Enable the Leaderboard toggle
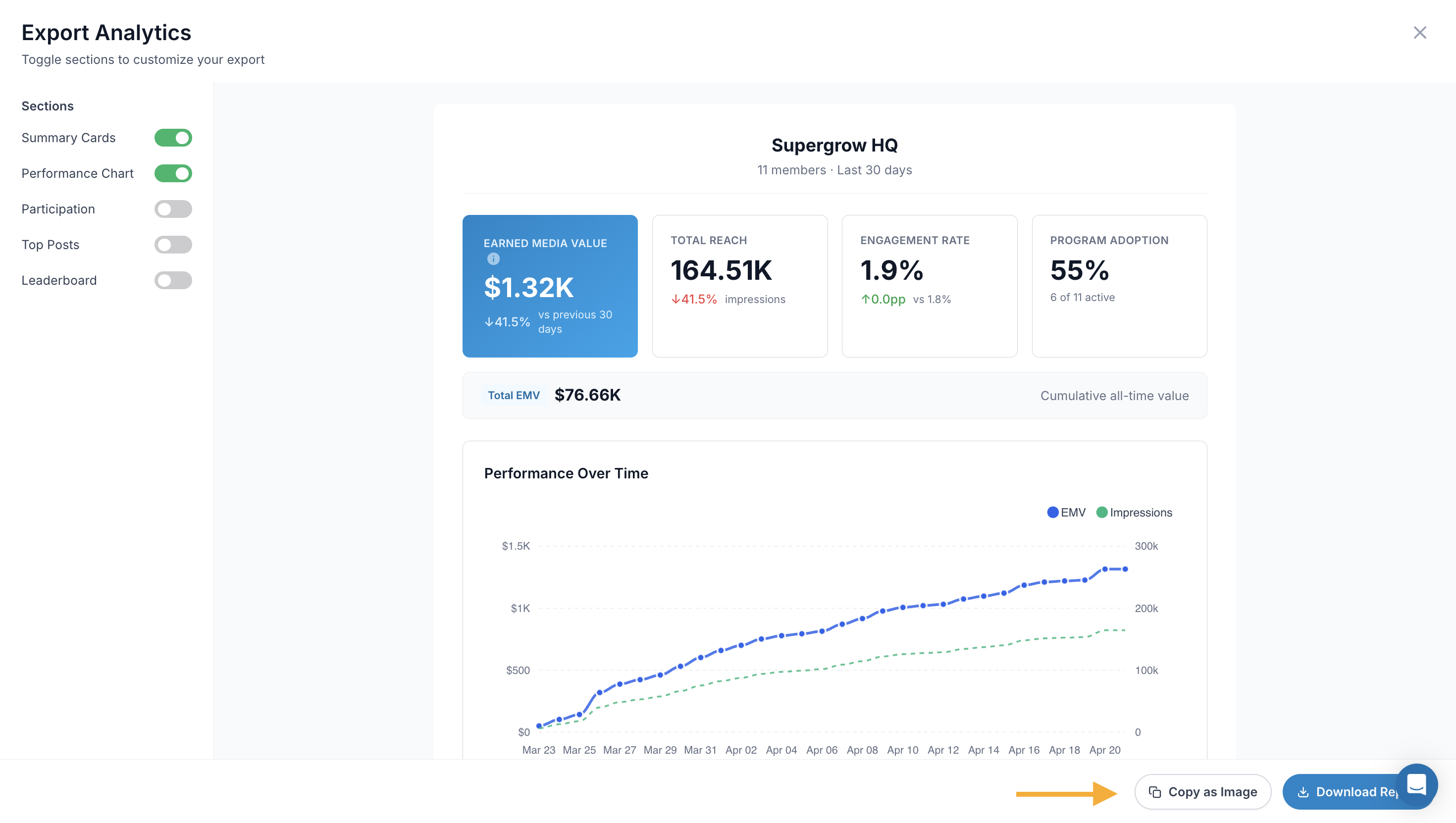This screenshot has height=823, width=1456. 173,280
